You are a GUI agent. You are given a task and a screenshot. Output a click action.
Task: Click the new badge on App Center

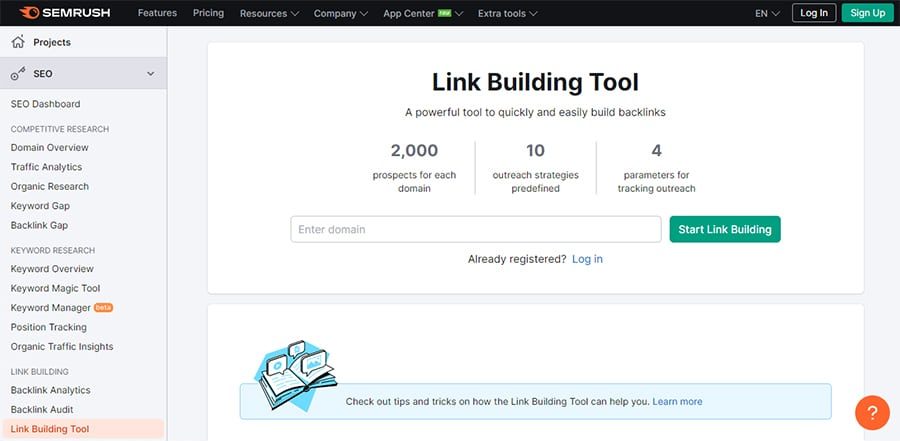[x=444, y=13]
